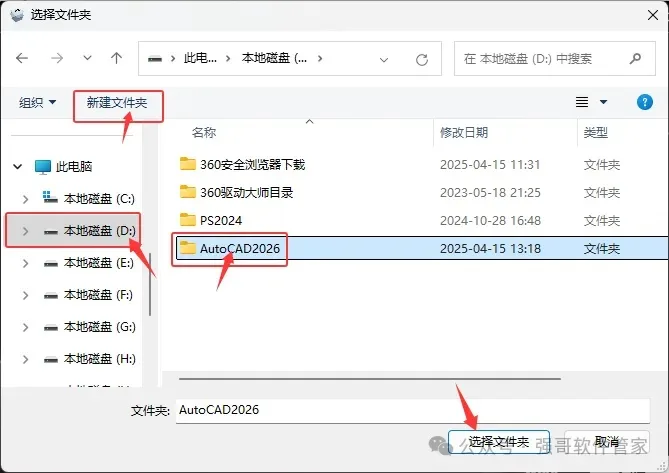Select 360驱动大师目录 folder
This screenshot has height=473, width=669.
[247, 193]
